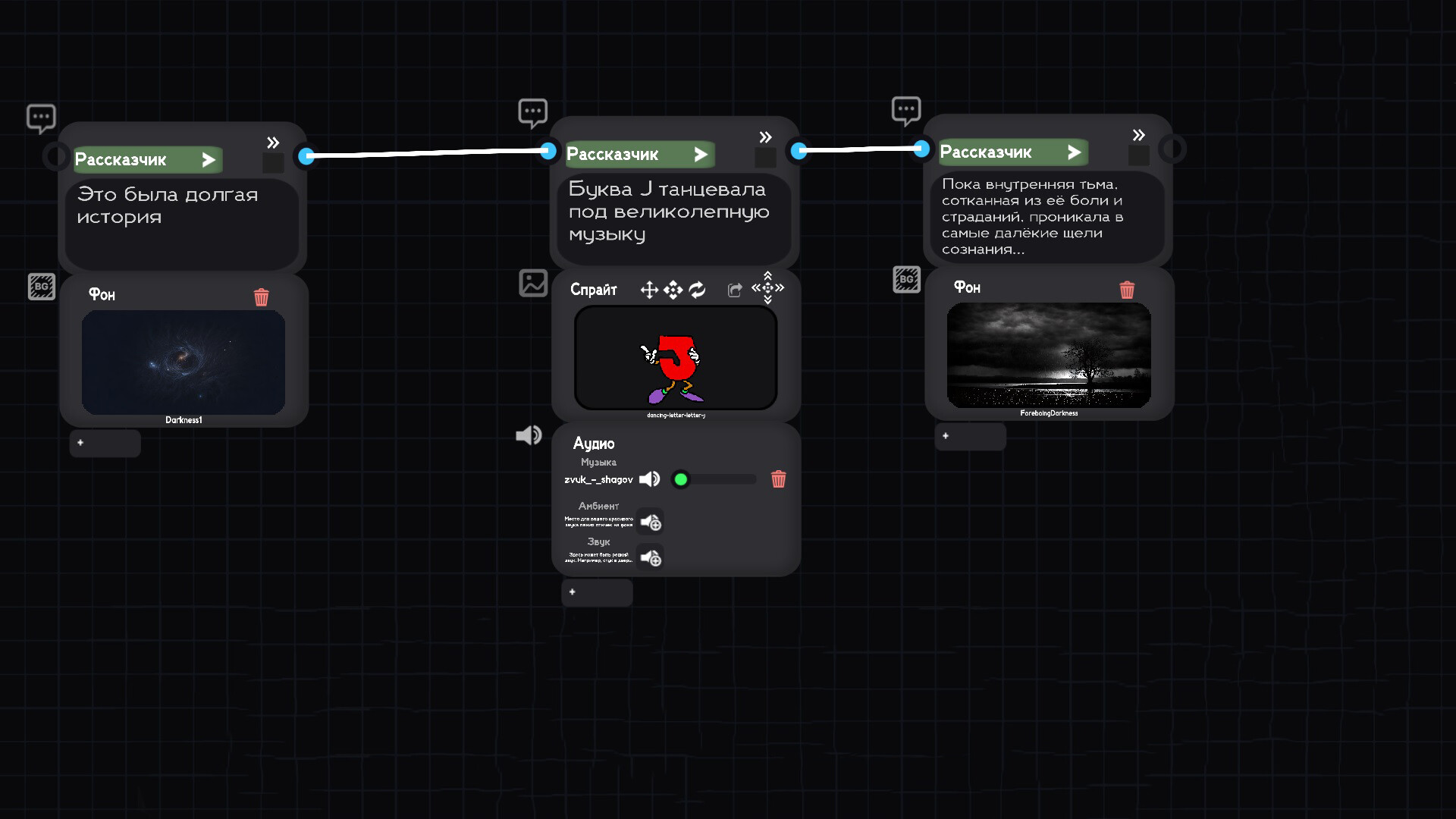
Task: Delete the zvuk_-_shagov music track via trash icon
Action: click(780, 479)
